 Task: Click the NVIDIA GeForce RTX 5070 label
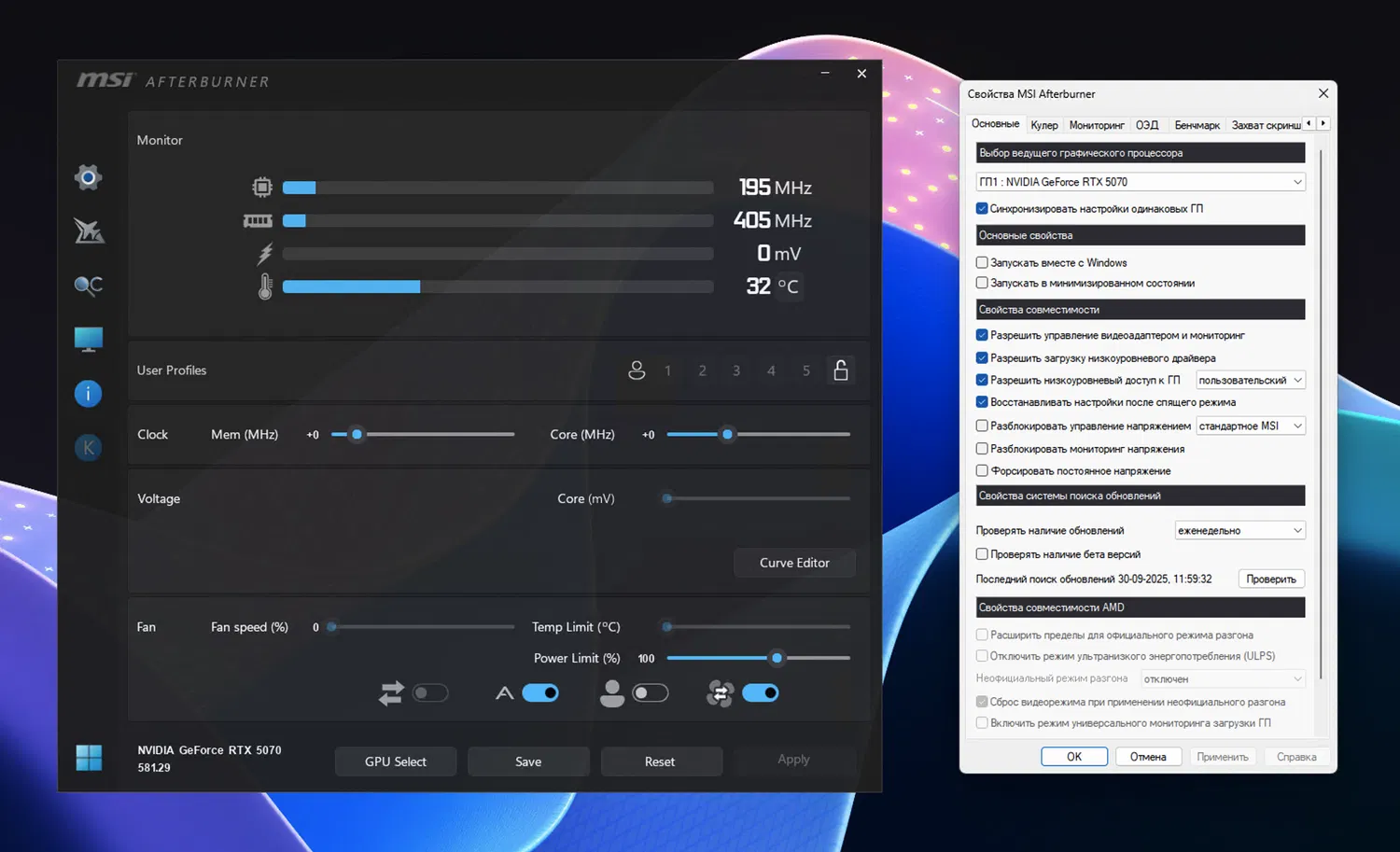pyautogui.click(x=209, y=750)
